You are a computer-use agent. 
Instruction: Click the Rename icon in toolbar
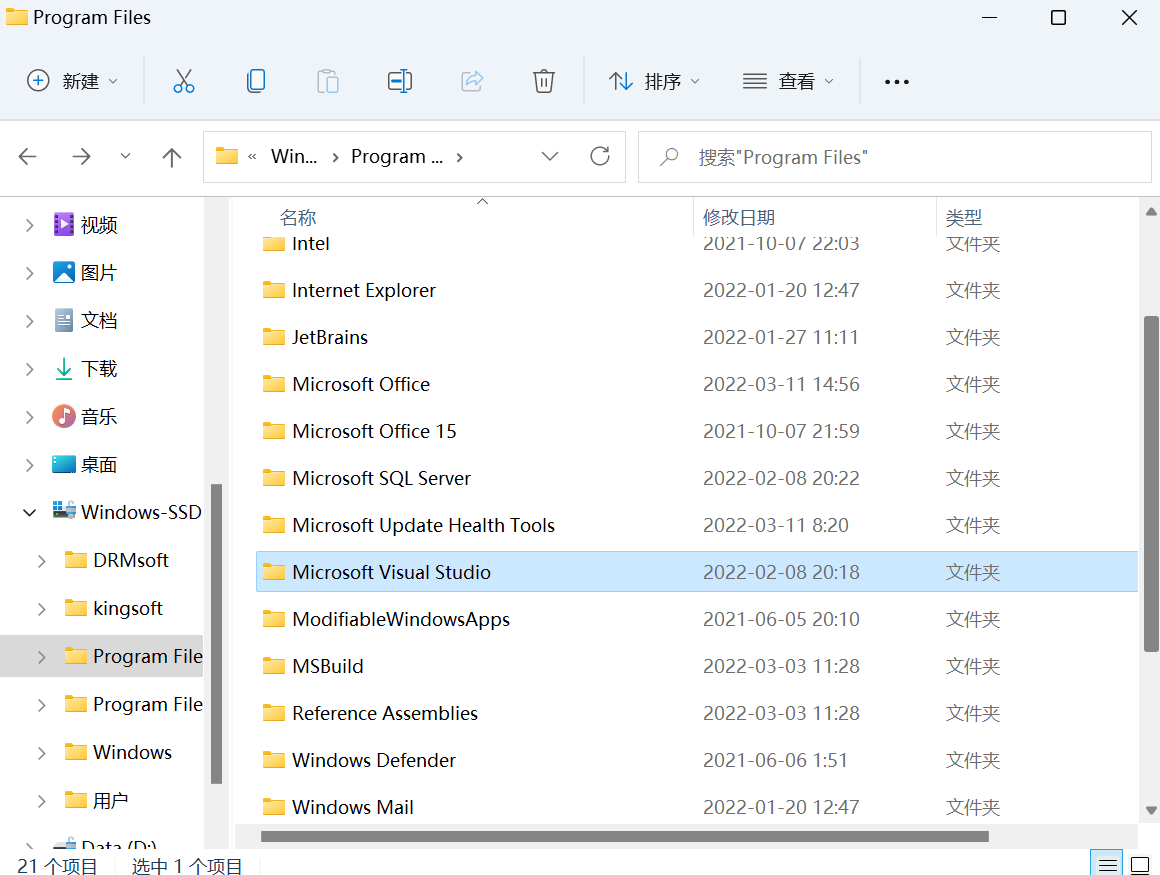coord(399,81)
